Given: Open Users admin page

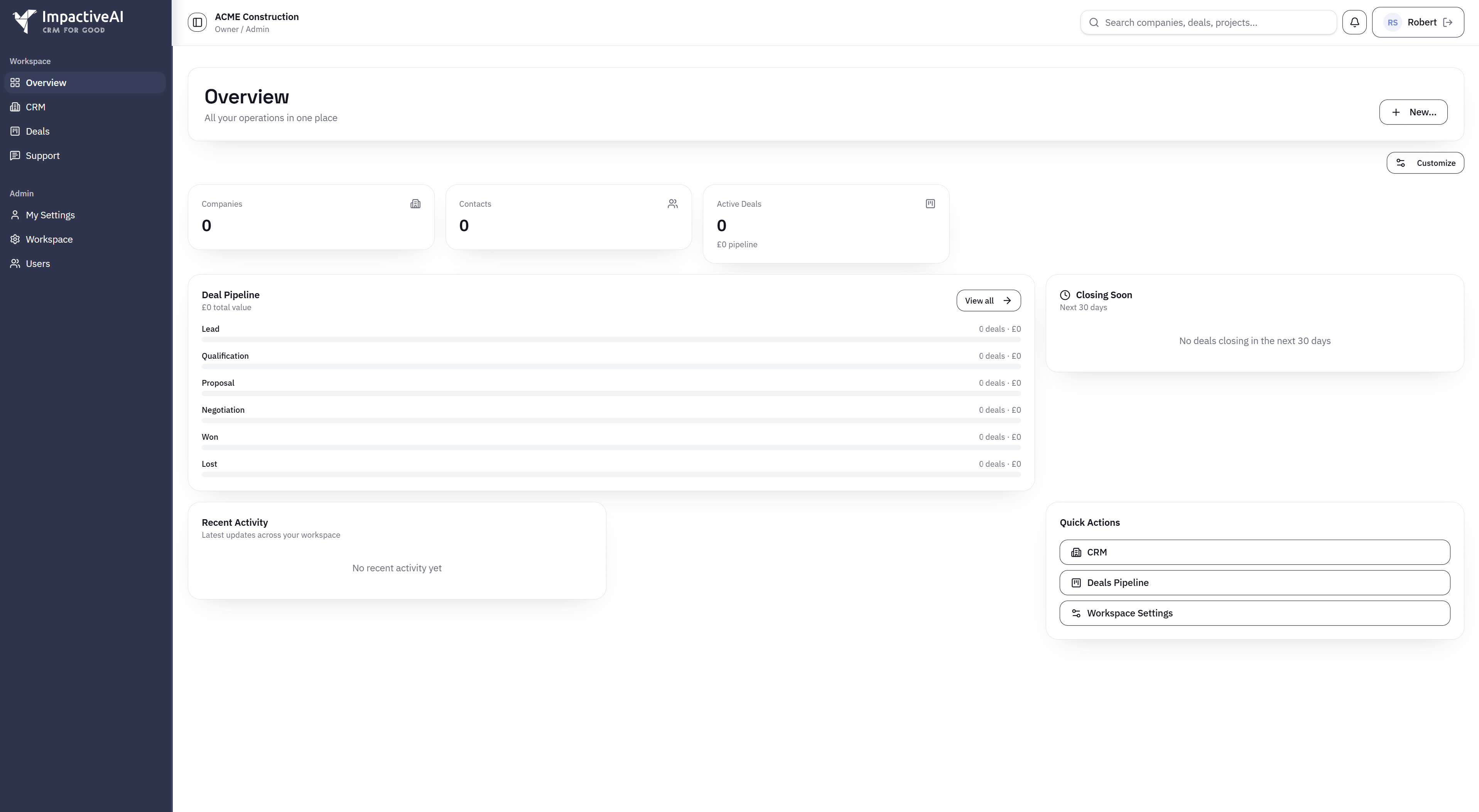Looking at the screenshot, I should (x=38, y=263).
